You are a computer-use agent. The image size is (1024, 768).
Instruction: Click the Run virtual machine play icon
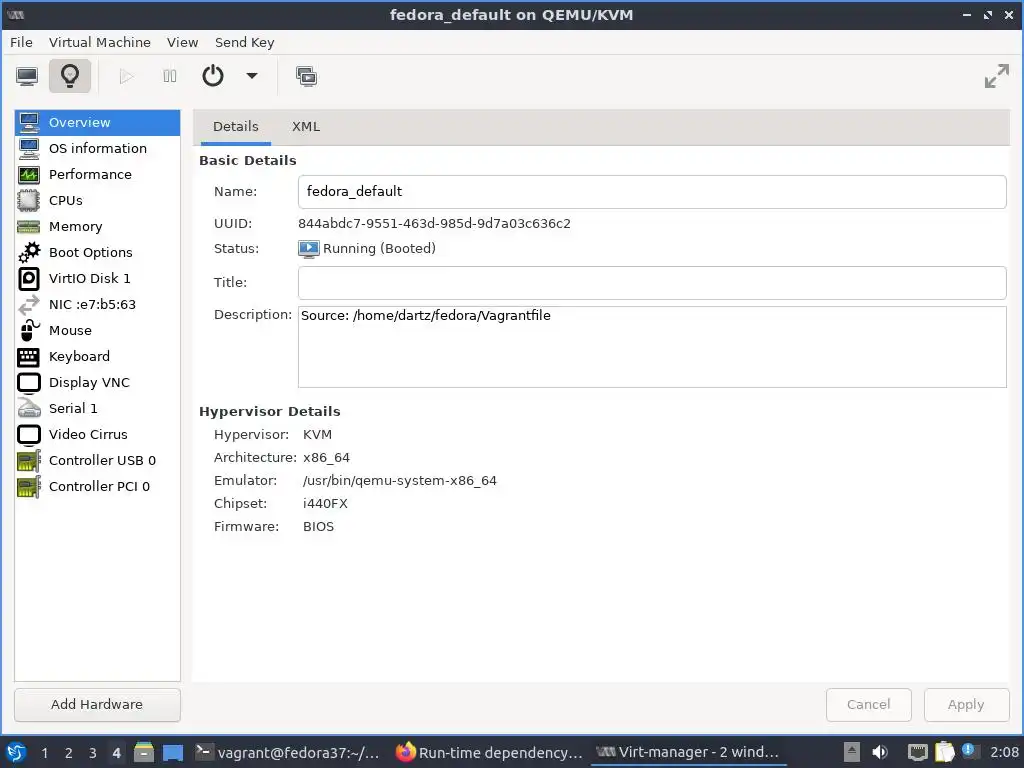point(127,76)
